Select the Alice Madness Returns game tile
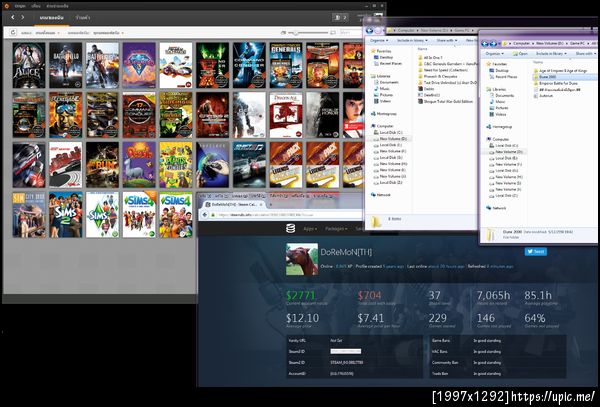This screenshot has height=407, width=600. pos(29,65)
